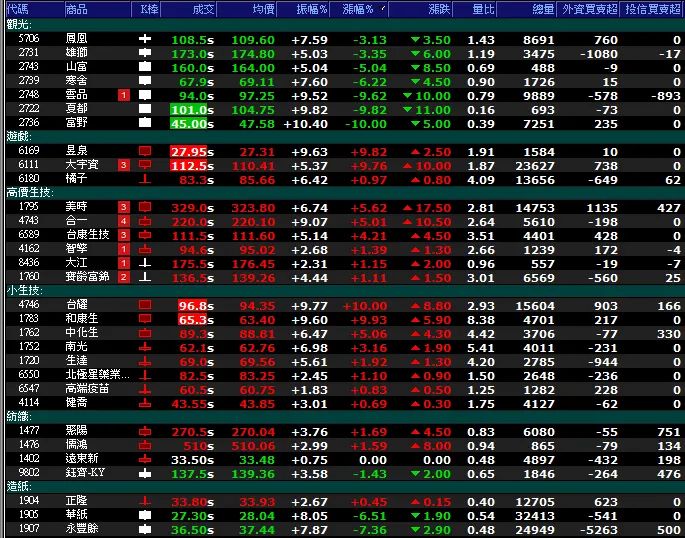Select stock name 永豐餘
The image size is (685, 538).
[x=82, y=528]
